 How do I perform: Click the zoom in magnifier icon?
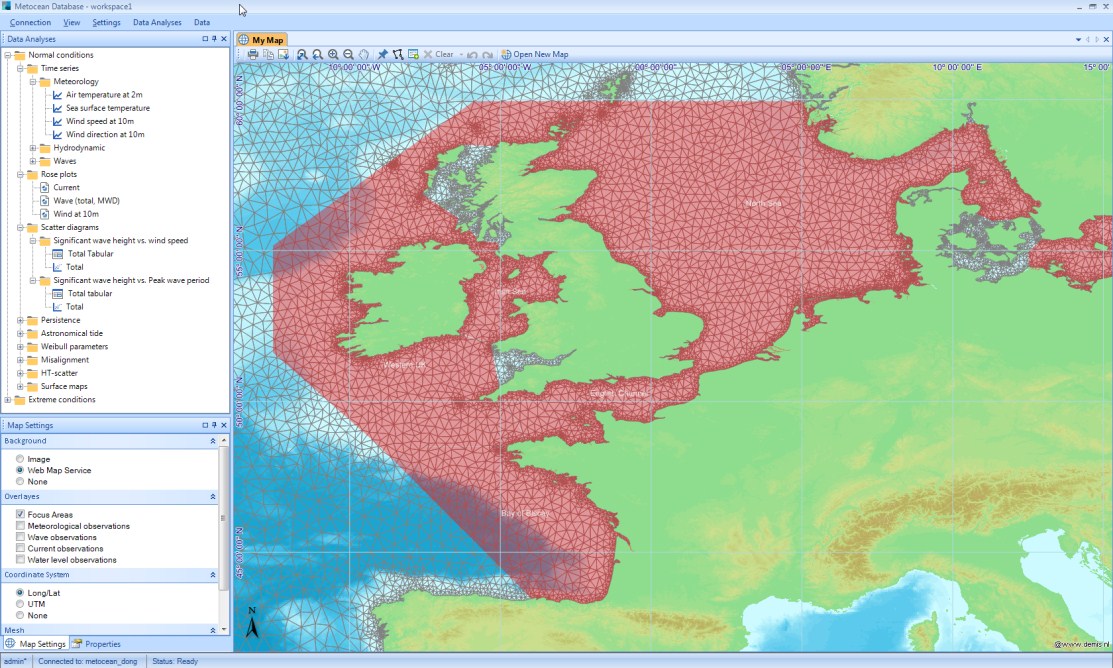[x=333, y=54]
